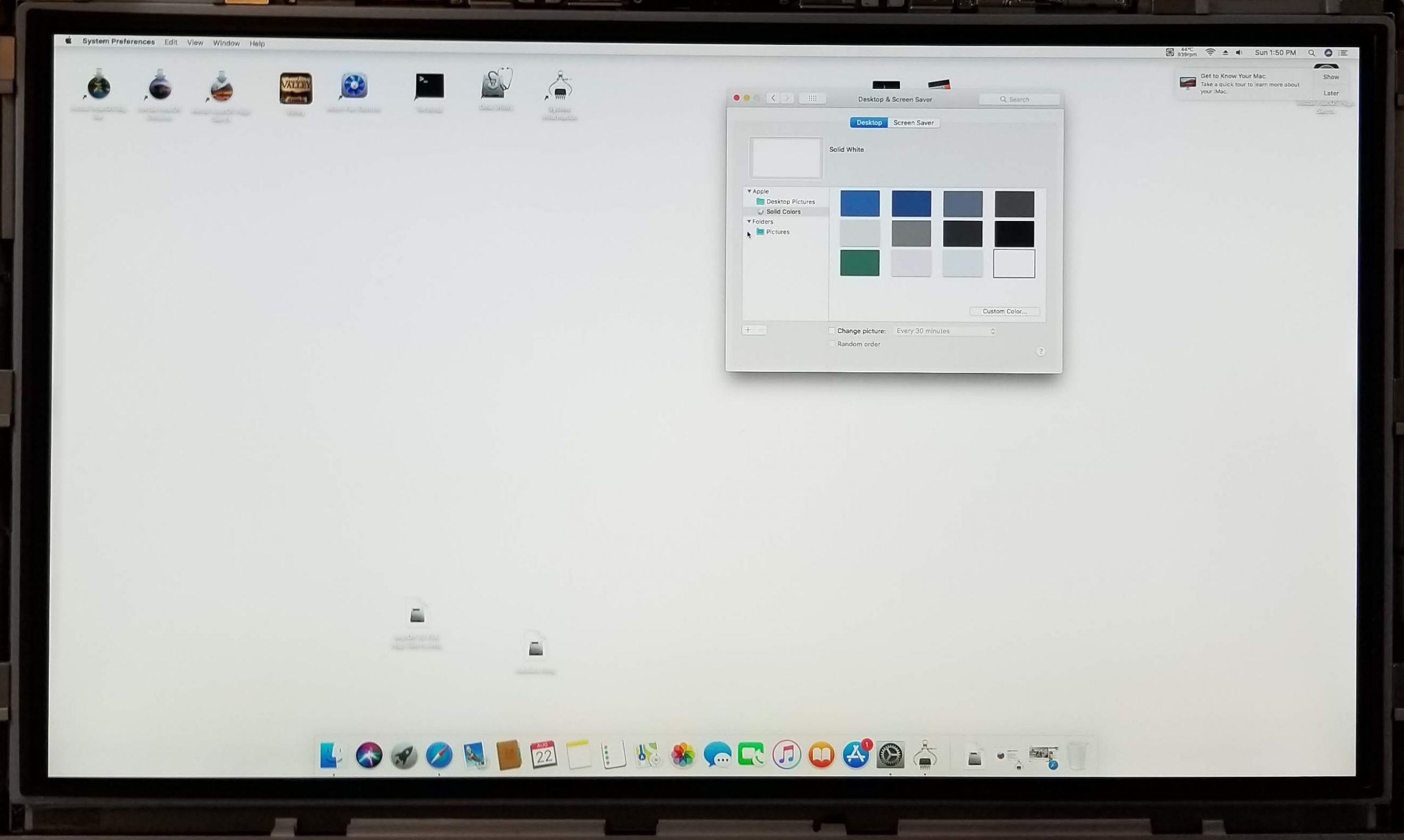Viewport: 1404px width, 840px height.
Task: Click Show on the notification
Action: [1331, 77]
